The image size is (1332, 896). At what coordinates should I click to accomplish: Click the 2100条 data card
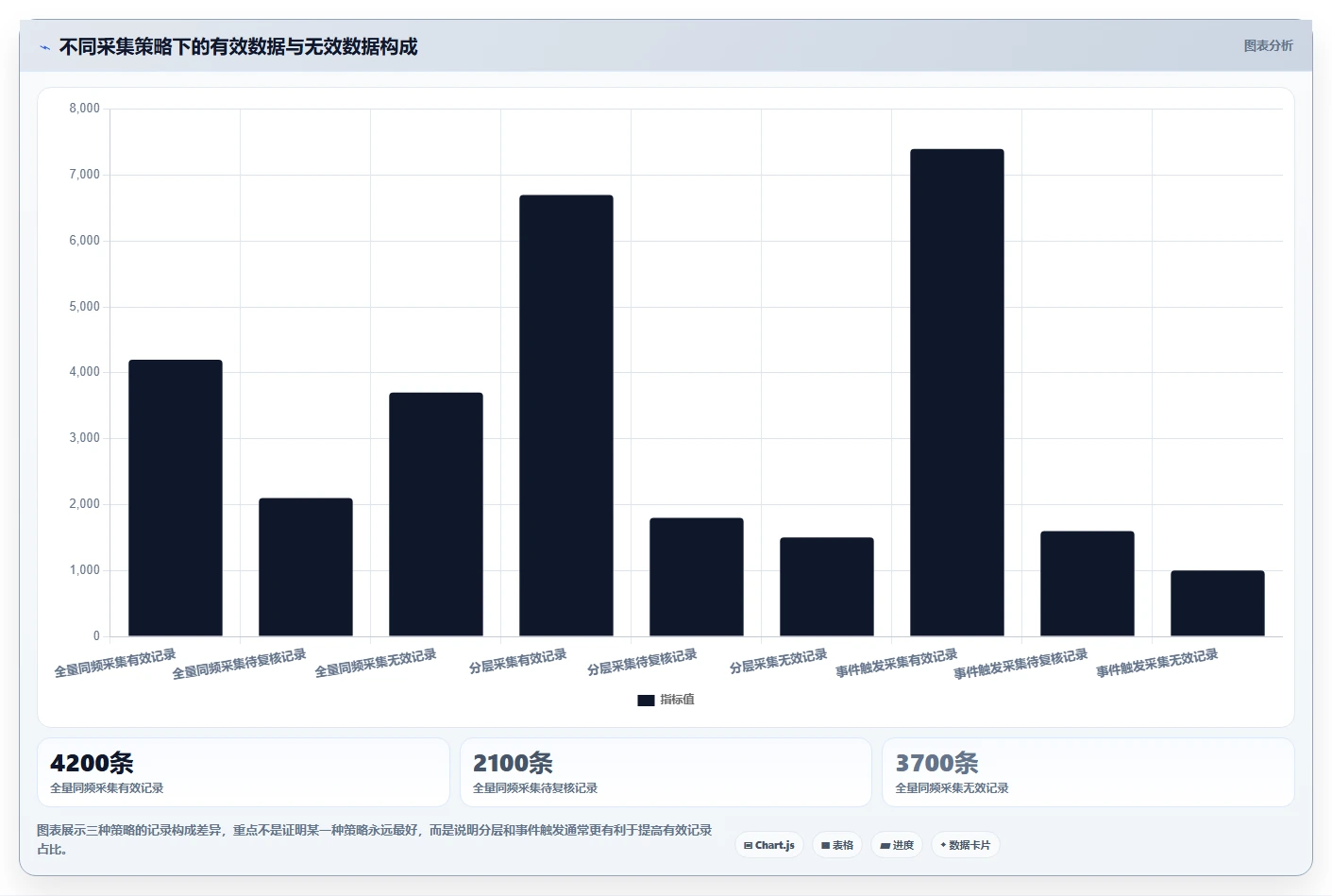click(666, 772)
